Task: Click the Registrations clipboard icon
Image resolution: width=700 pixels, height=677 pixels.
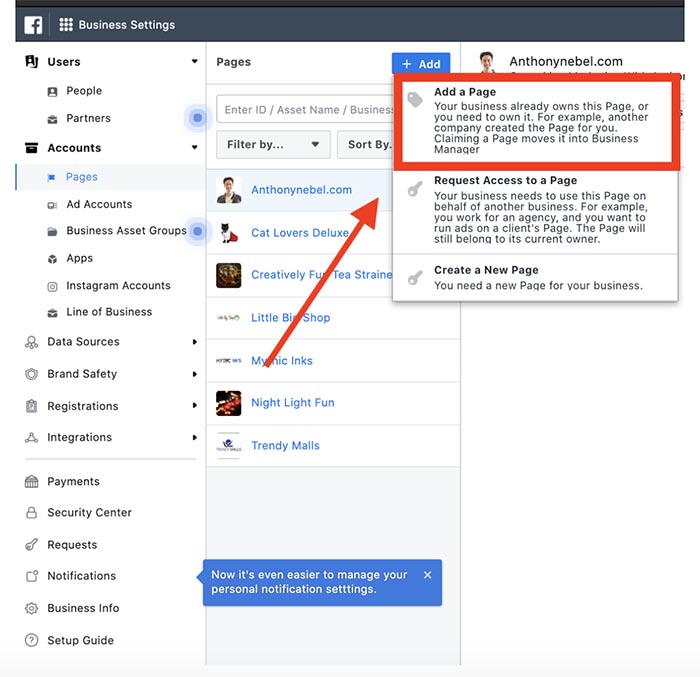Action: (x=31, y=406)
